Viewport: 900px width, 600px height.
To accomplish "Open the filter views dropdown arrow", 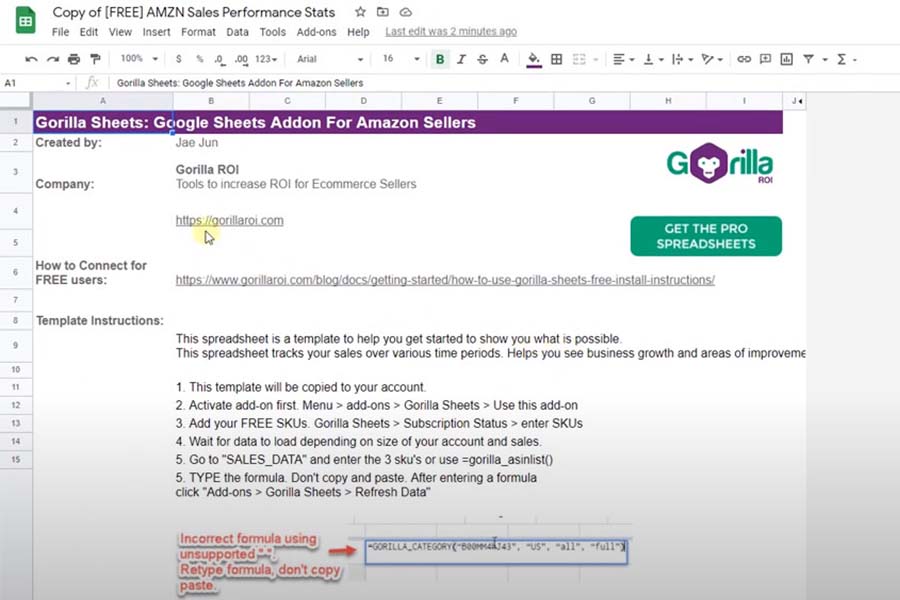I will [825, 60].
